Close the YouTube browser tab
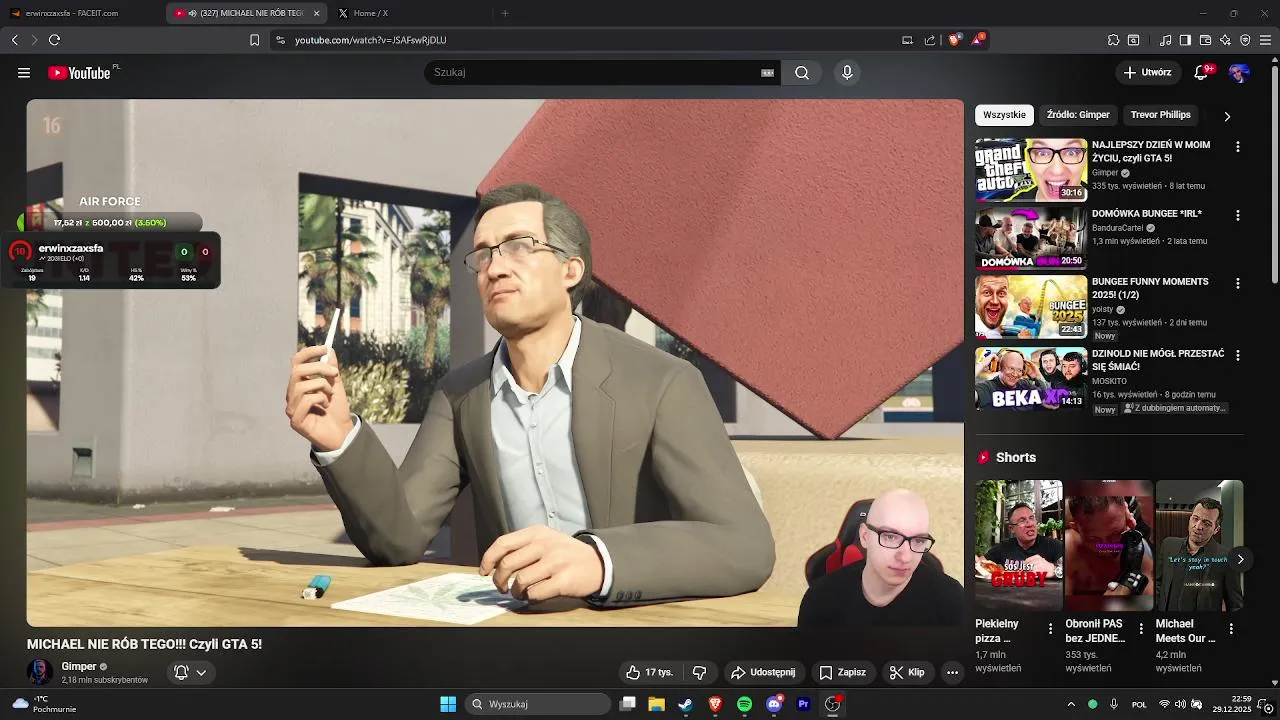 pyautogui.click(x=317, y=13)
